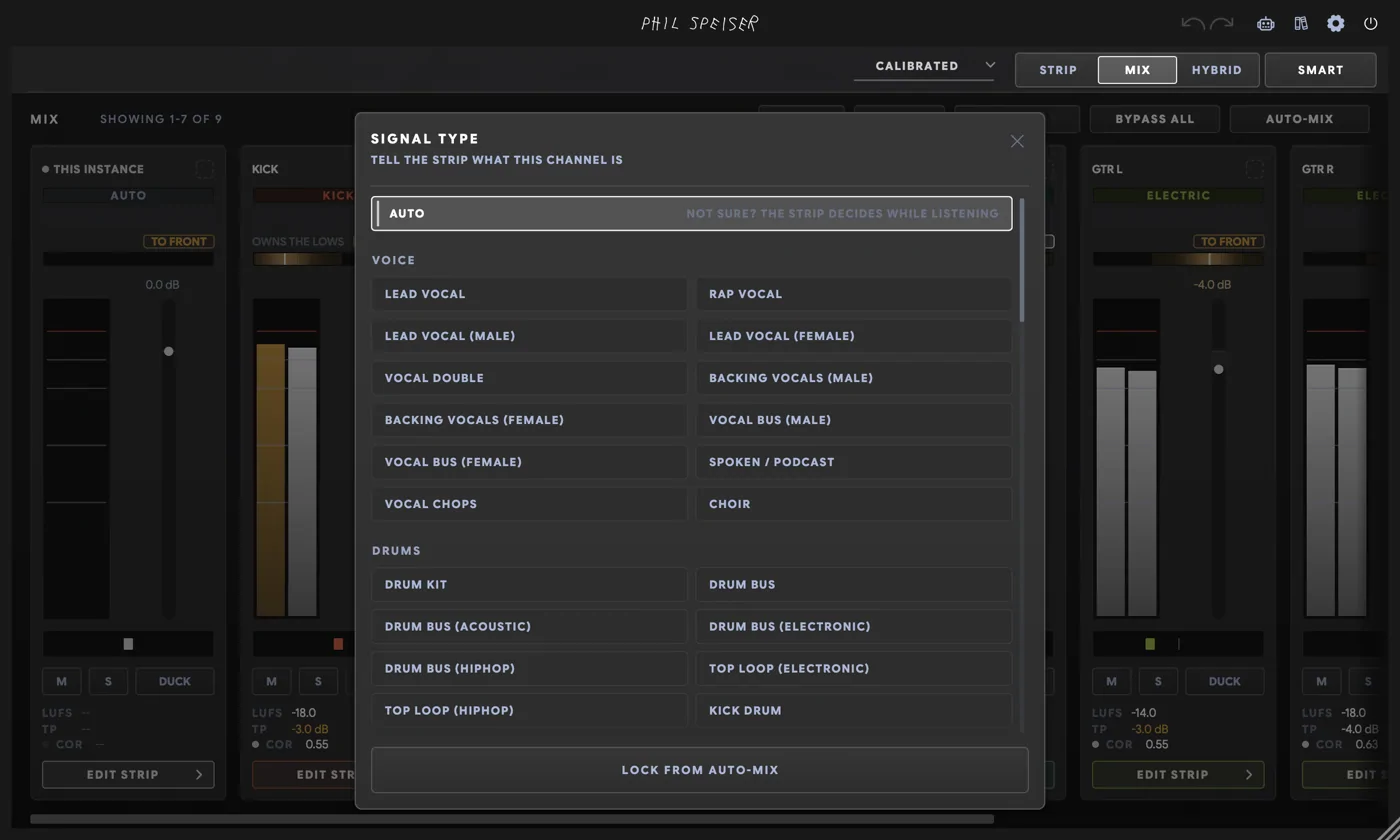Open Edit Strip for This Instance
This screenshot has height=840, width=1400.
(128, 774)
